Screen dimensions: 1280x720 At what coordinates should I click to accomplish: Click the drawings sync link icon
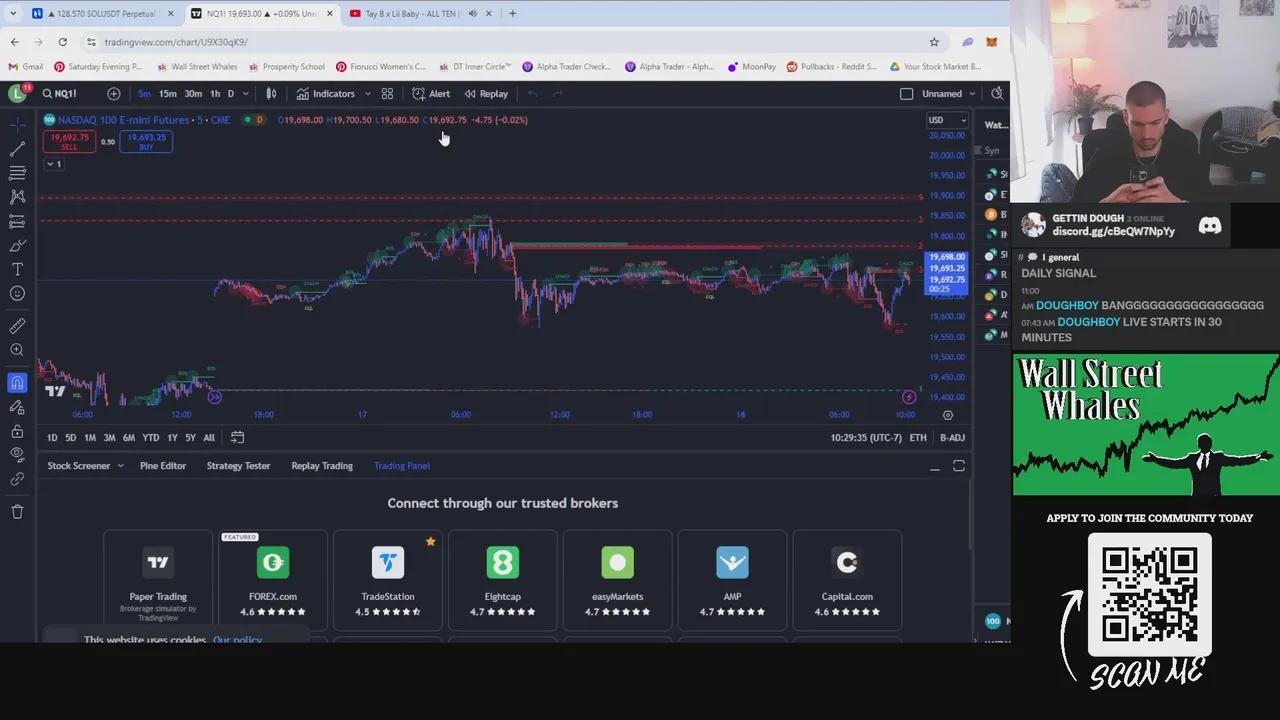pyautogui.click(x=17, y=479)
